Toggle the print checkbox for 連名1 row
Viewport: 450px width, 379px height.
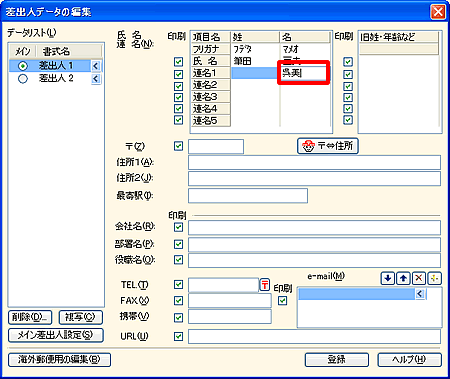pos(179,74)
